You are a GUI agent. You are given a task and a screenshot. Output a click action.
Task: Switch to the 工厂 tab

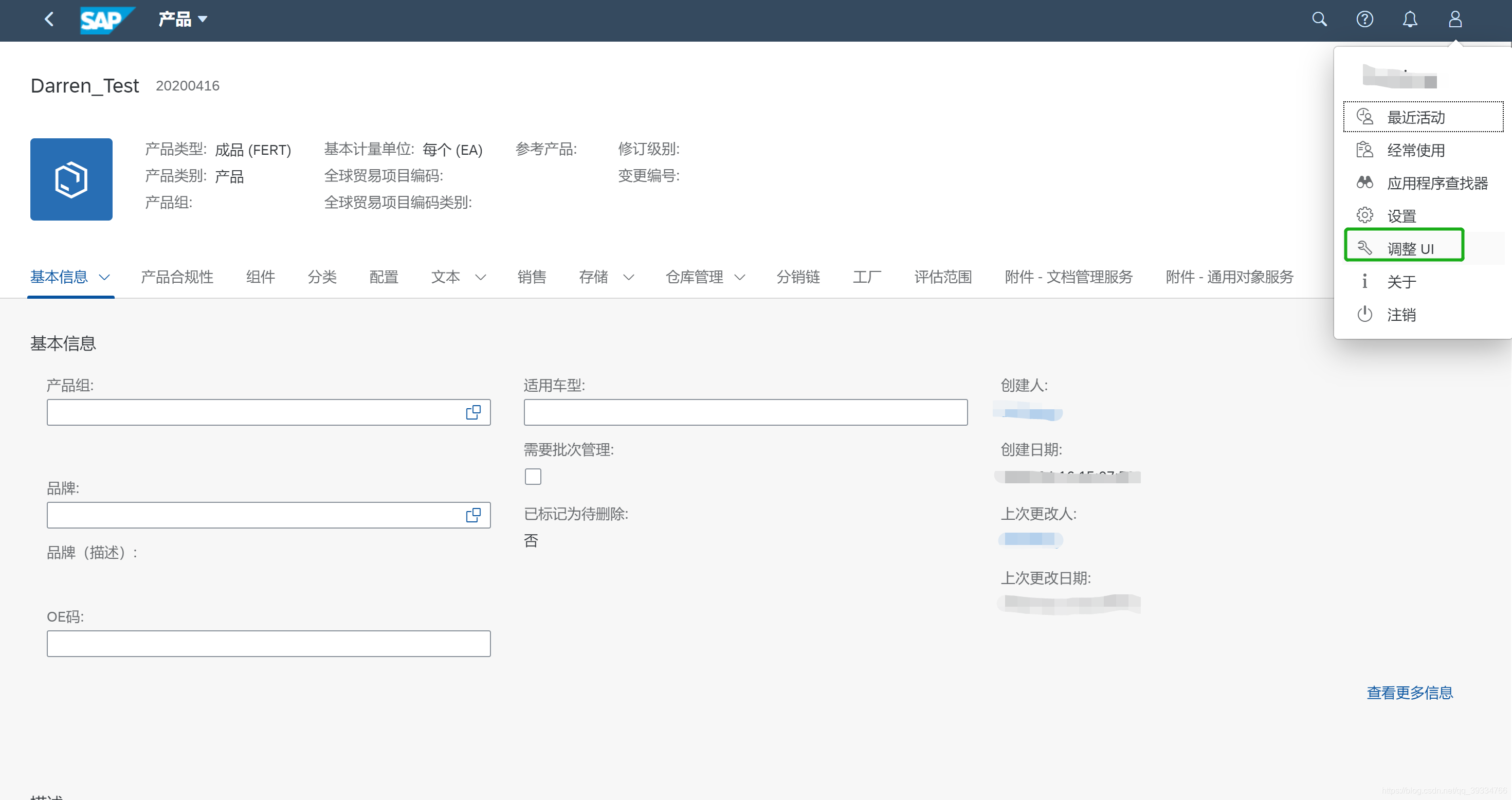[x=866, y=277]
